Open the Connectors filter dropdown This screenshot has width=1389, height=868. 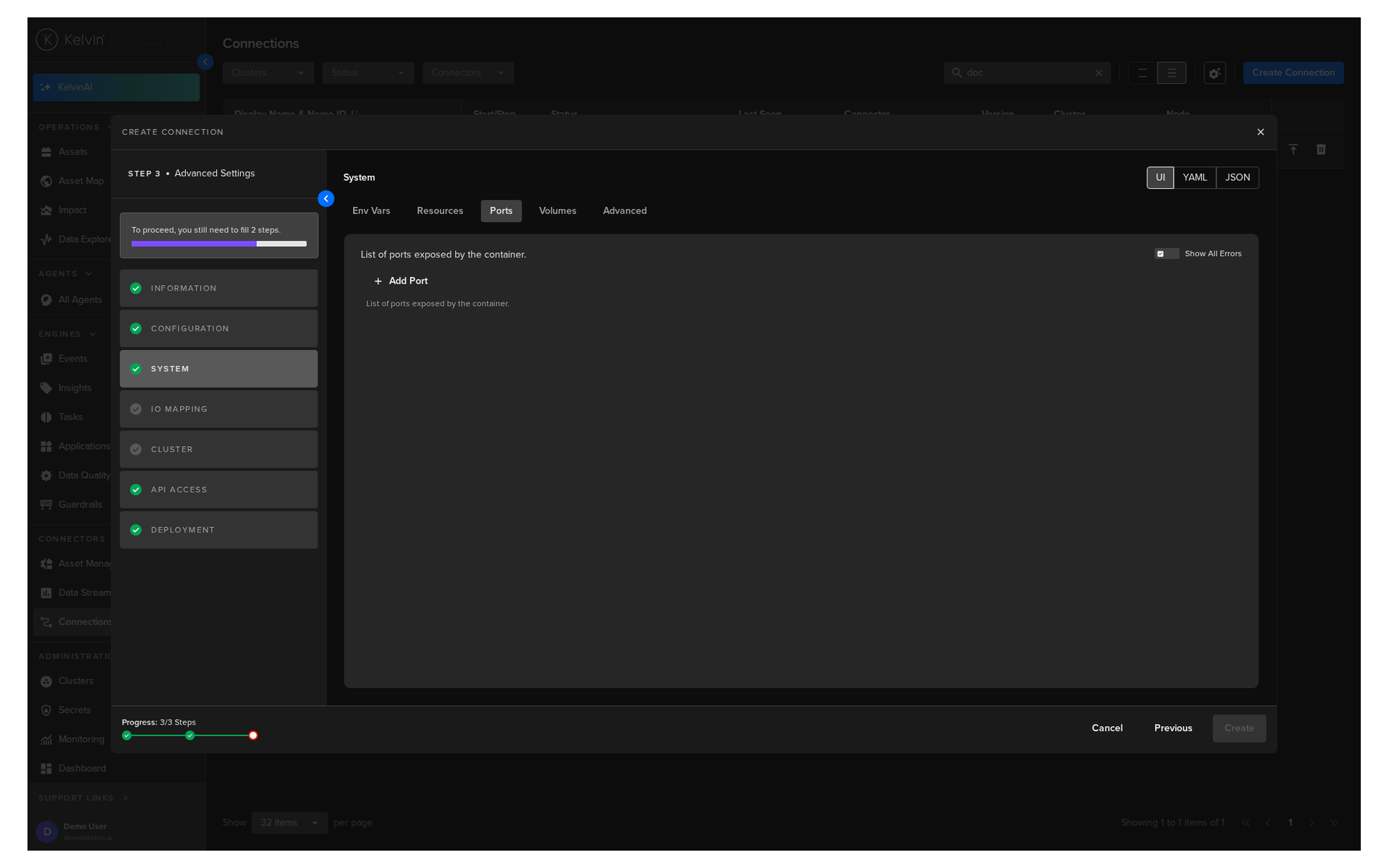click(468, 73)
